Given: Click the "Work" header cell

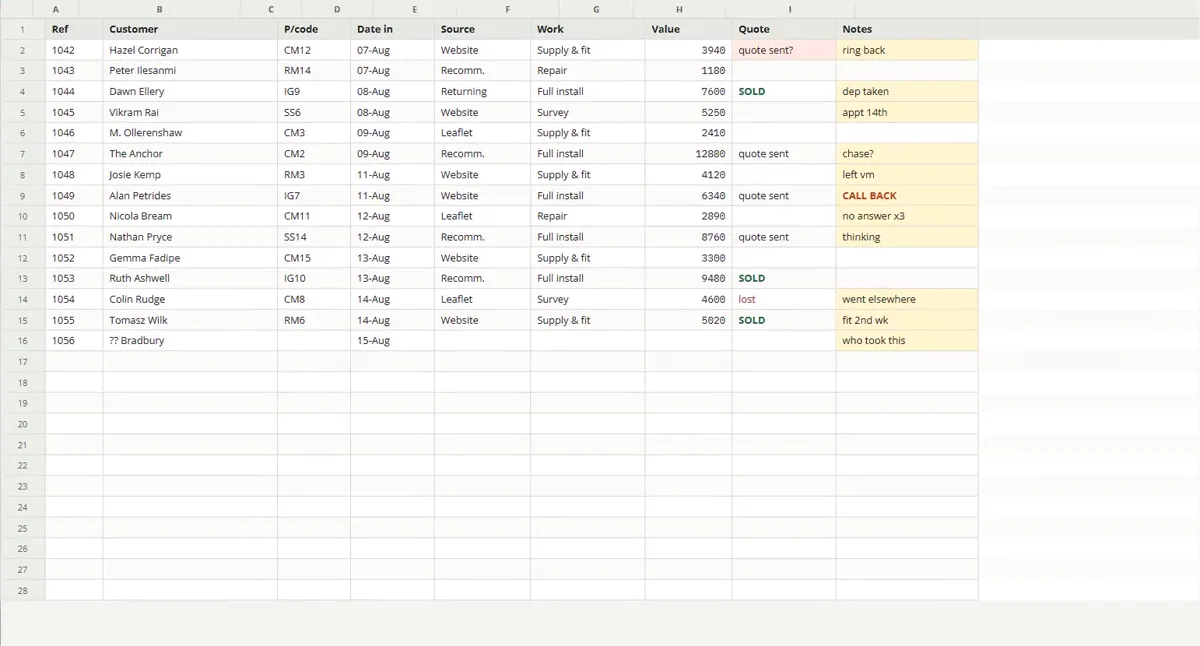Looking at the screenshot, I should click(x=588, y=29).
